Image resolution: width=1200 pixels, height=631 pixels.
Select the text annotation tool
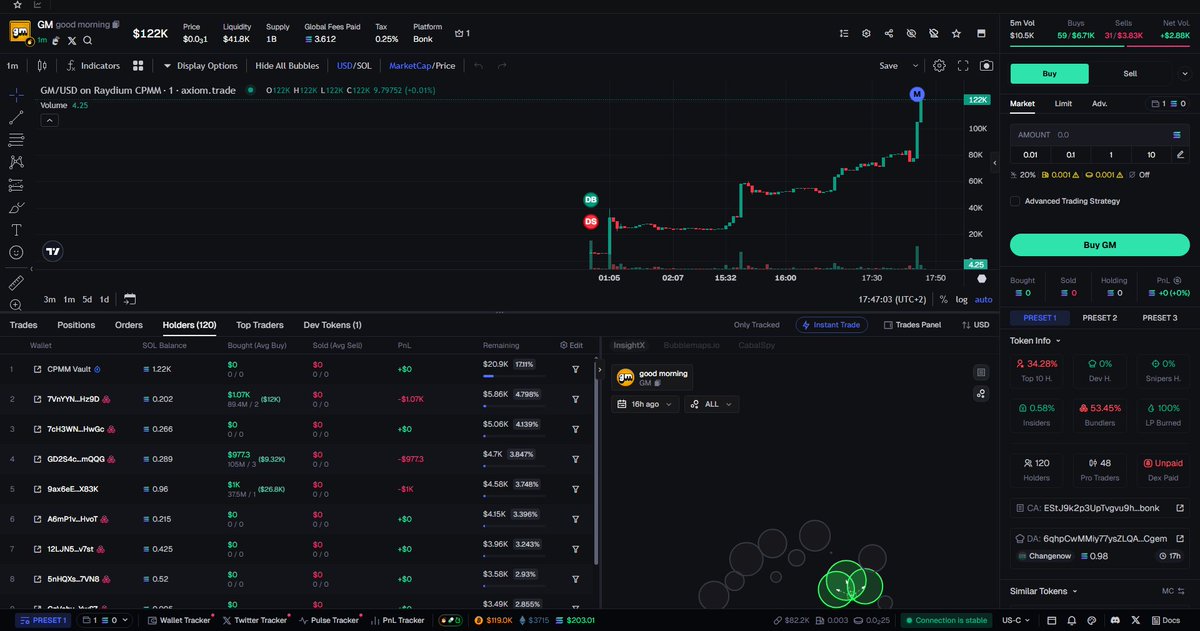[16, 230]
